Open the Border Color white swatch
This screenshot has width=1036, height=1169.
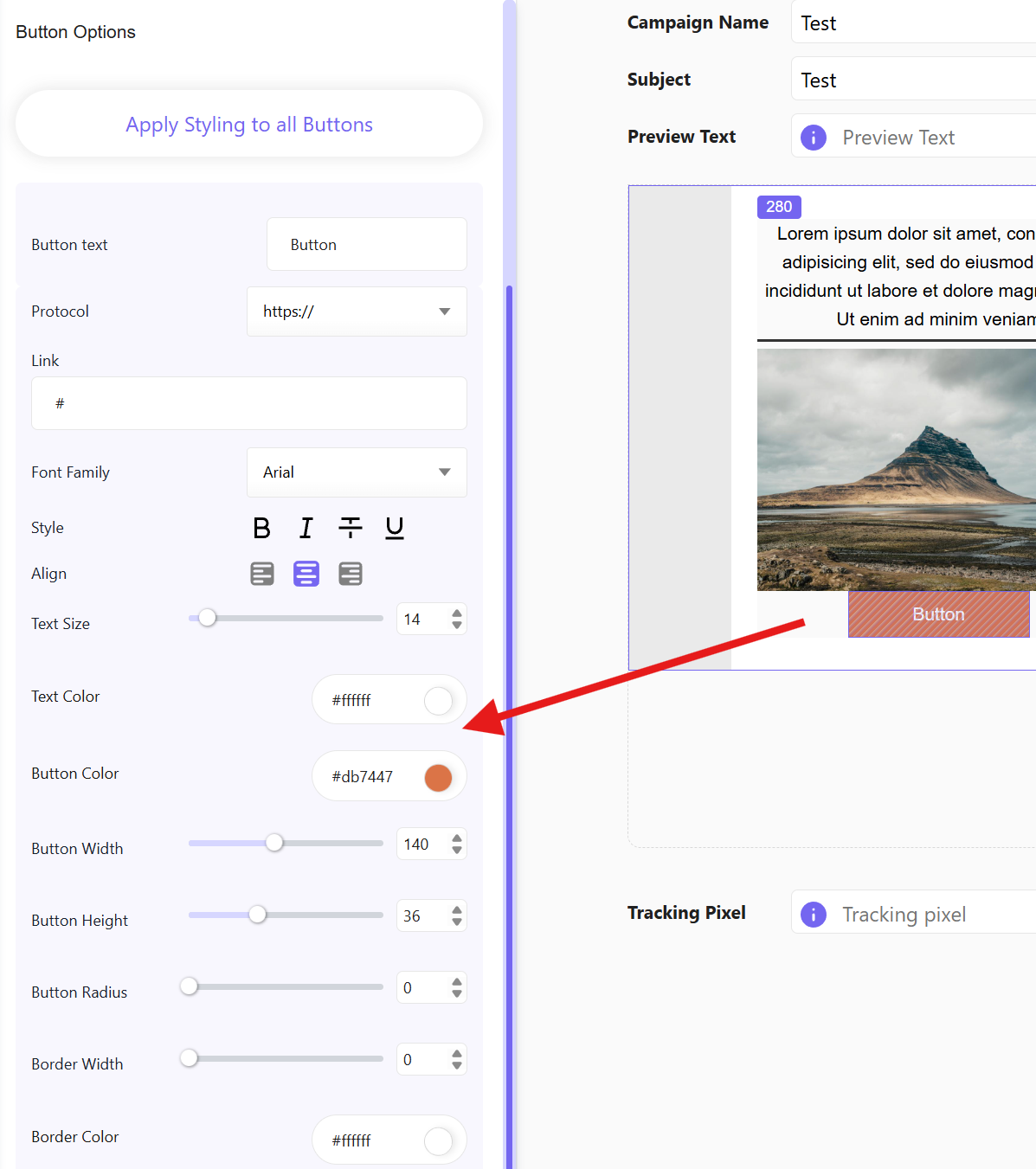439,1140
